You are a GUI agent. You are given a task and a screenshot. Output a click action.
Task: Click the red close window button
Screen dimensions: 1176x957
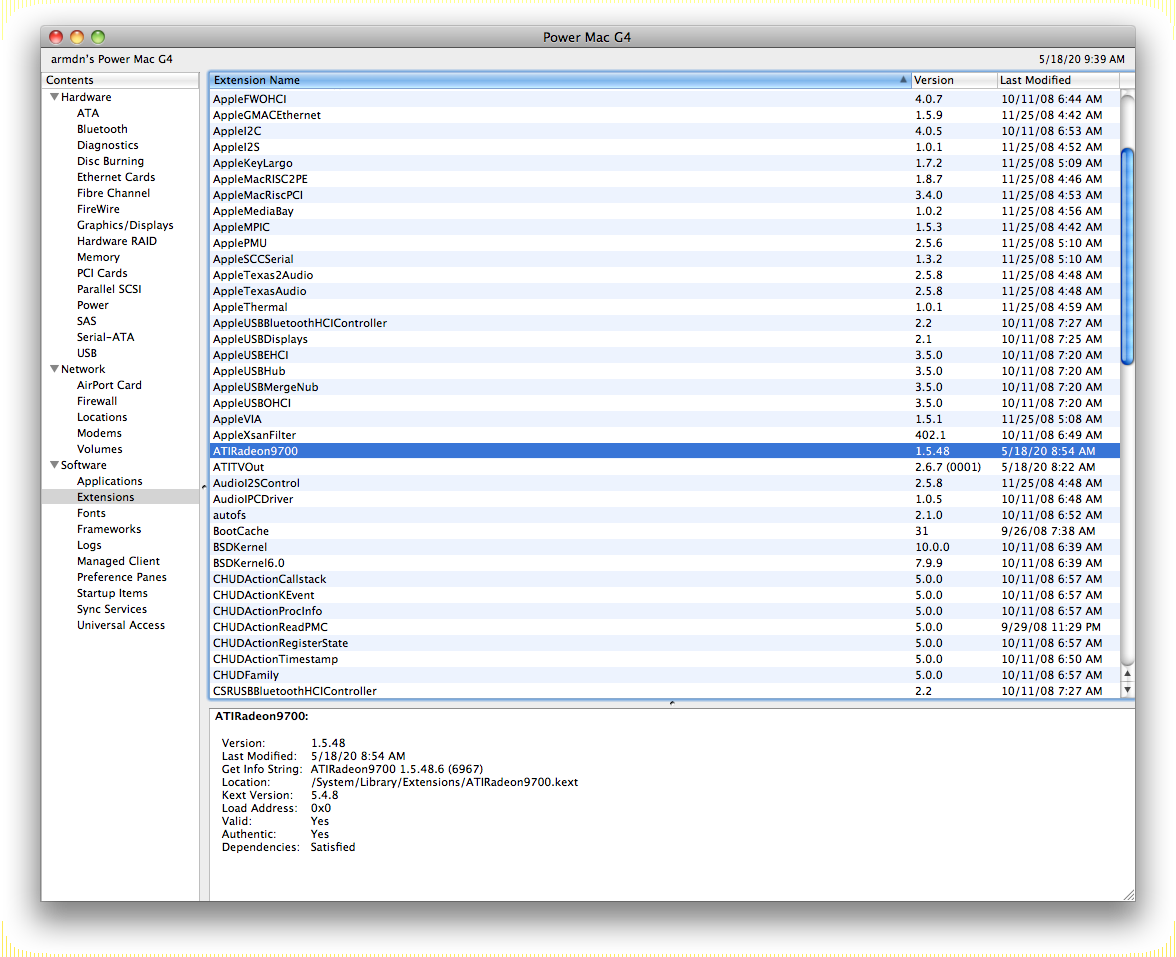pos(56,37)
